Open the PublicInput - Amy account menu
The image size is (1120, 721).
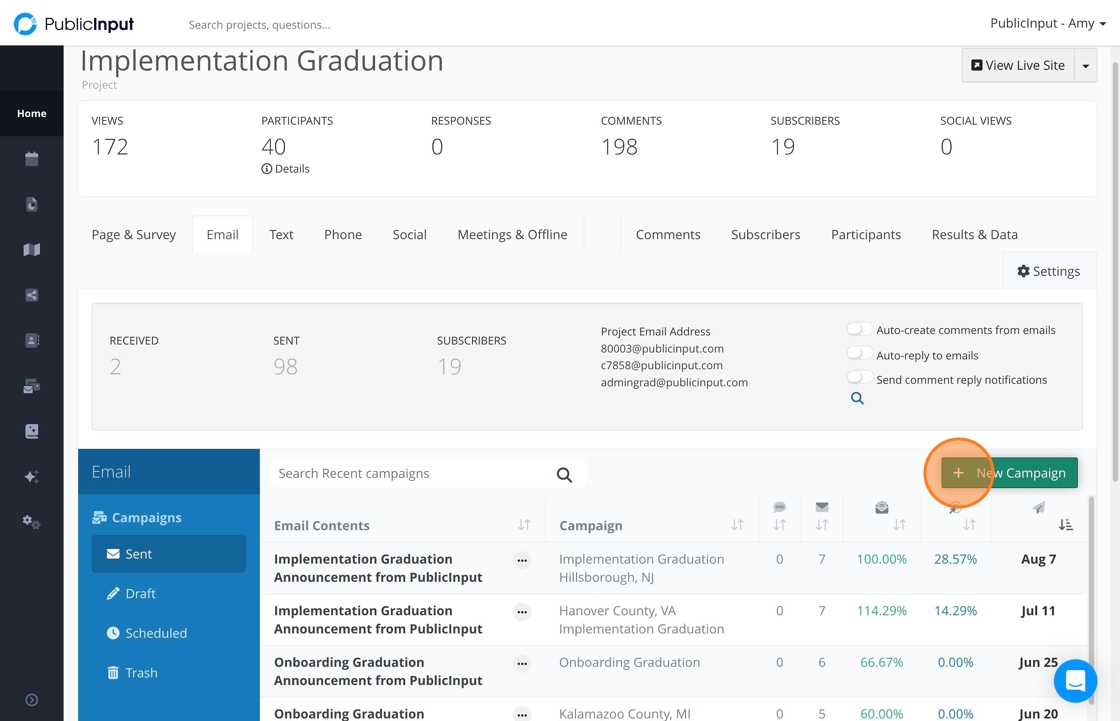coord(1047,24)
